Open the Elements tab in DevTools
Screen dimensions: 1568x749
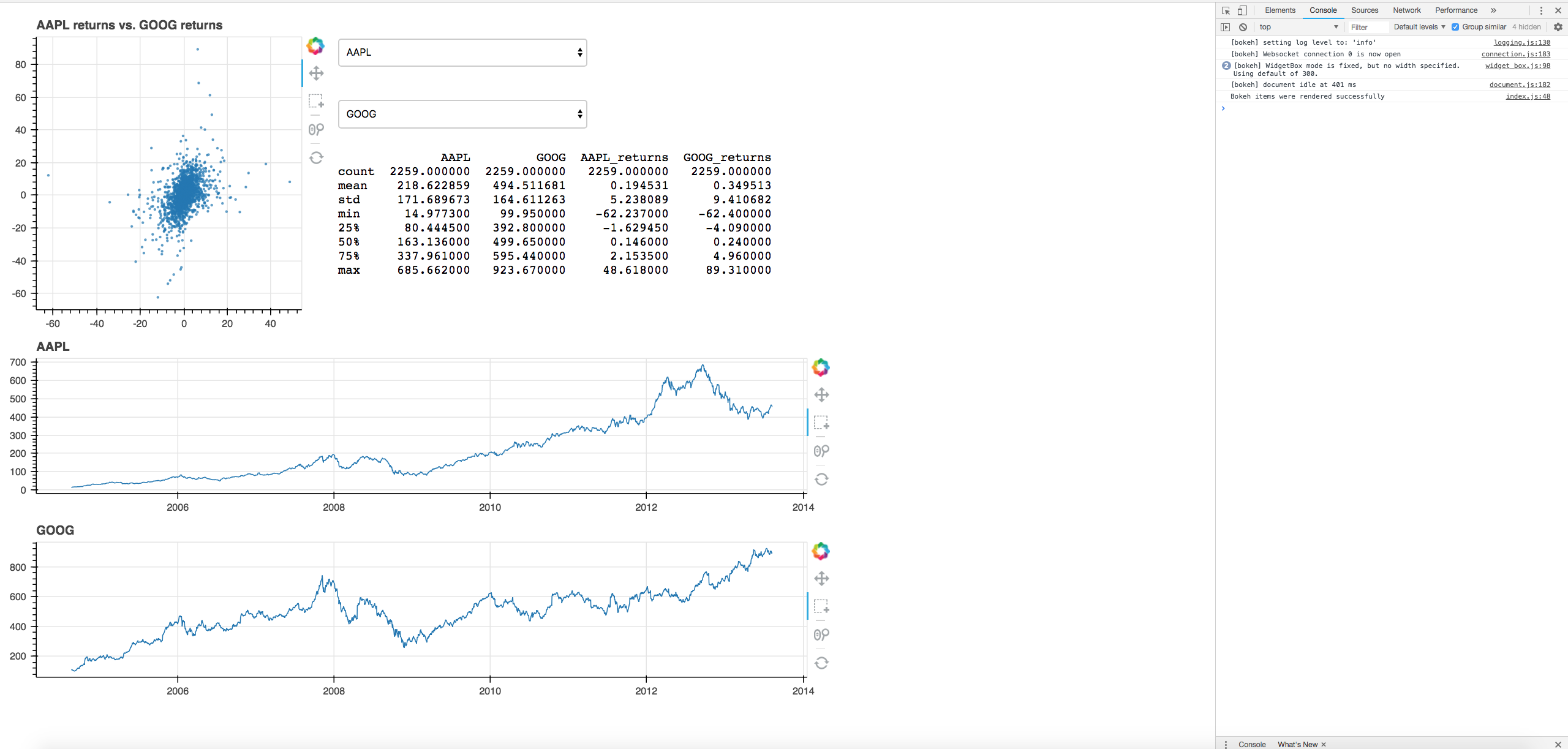1280,10
